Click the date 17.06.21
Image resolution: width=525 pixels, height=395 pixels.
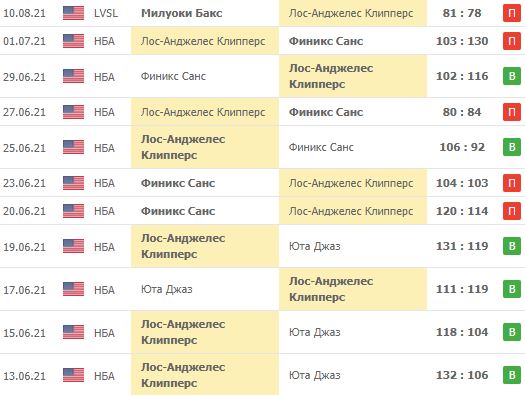coord(24,290)
